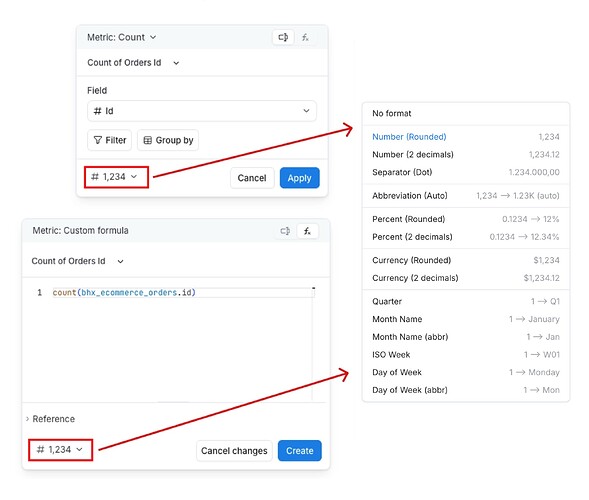Select Currency (Rounded) format
589x500 pixels.
466,260
